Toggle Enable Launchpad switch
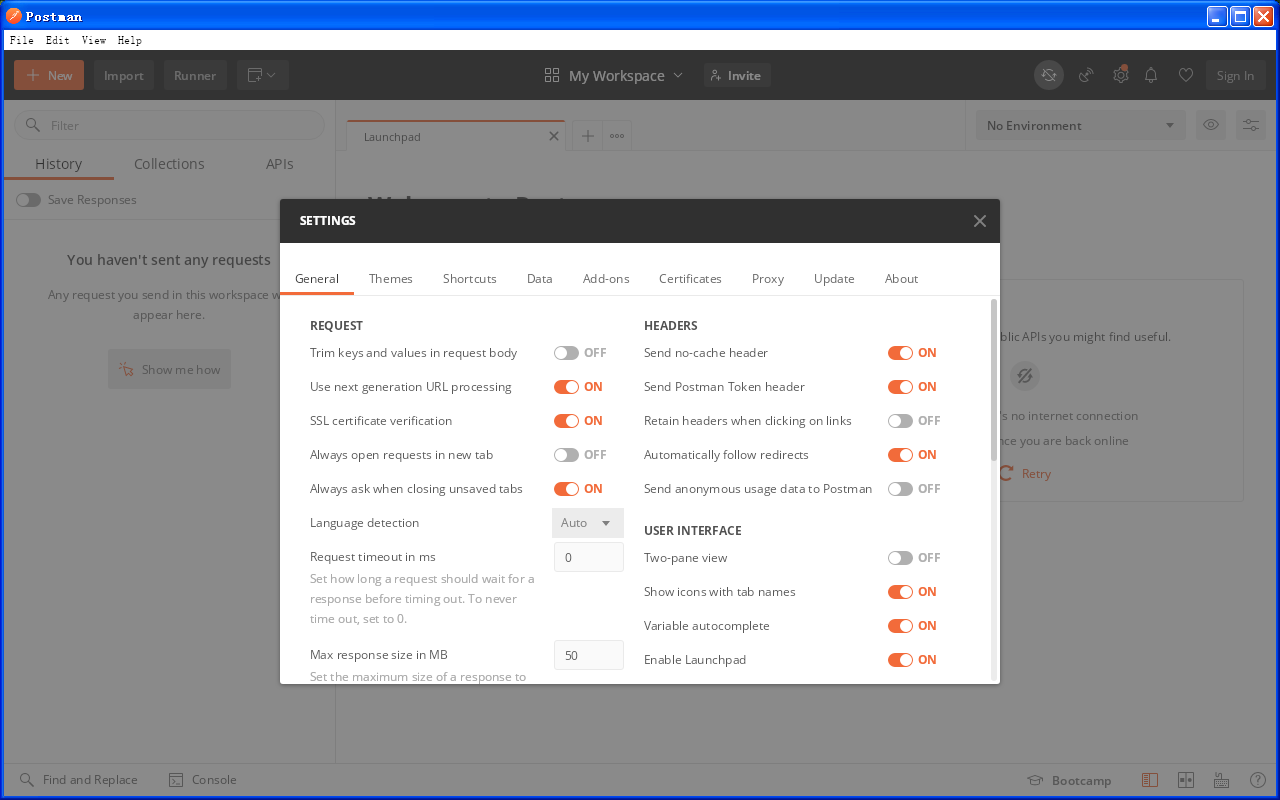 pyautogui.click(x=900, y=660)
